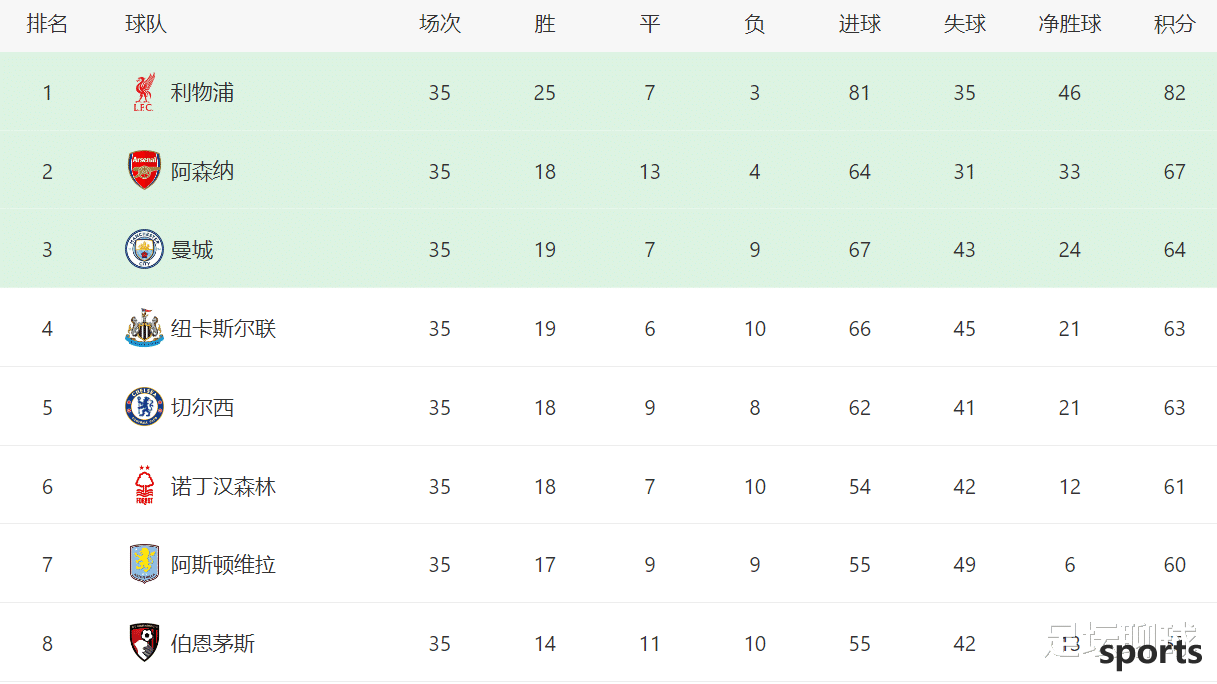Screen dimensions: 1217x684
Task: Open the 阿森纳 team name link
Action: pyautogui.click(x=202, y=171)
